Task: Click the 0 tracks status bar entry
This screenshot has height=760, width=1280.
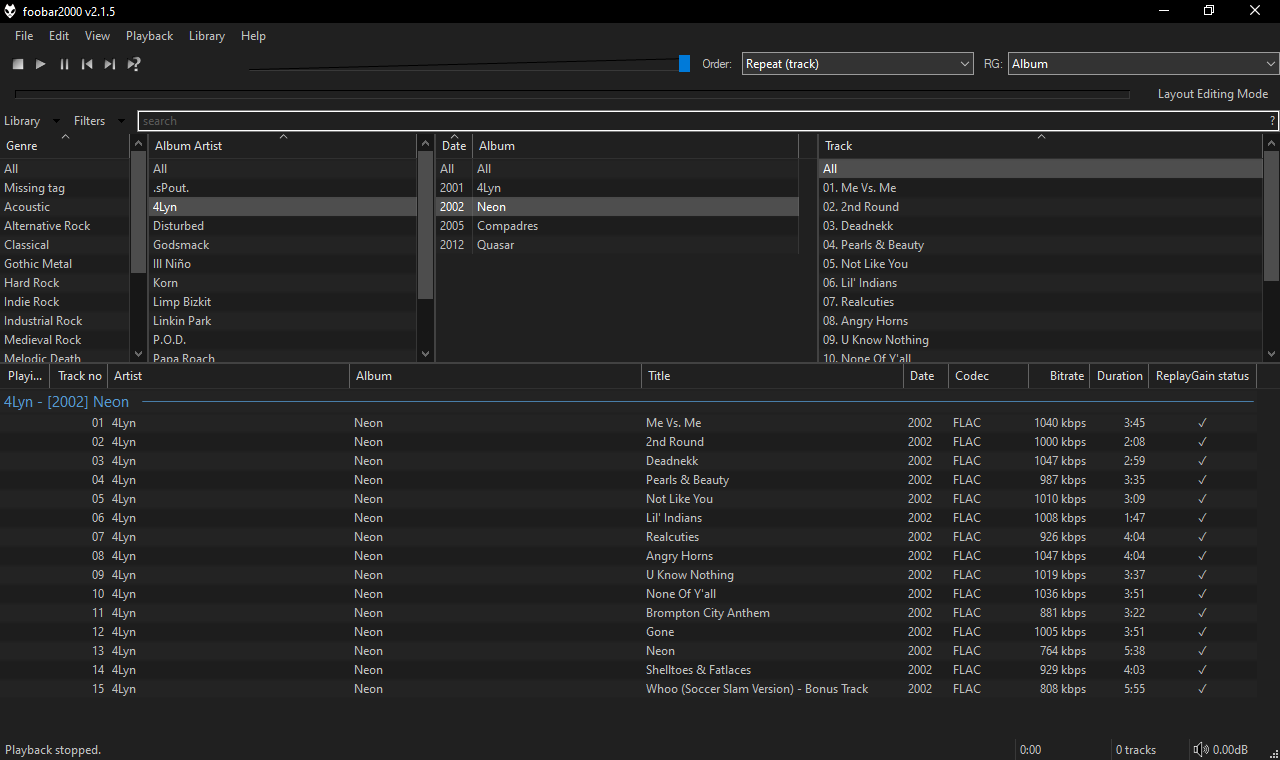Action: click(1136, 750)
